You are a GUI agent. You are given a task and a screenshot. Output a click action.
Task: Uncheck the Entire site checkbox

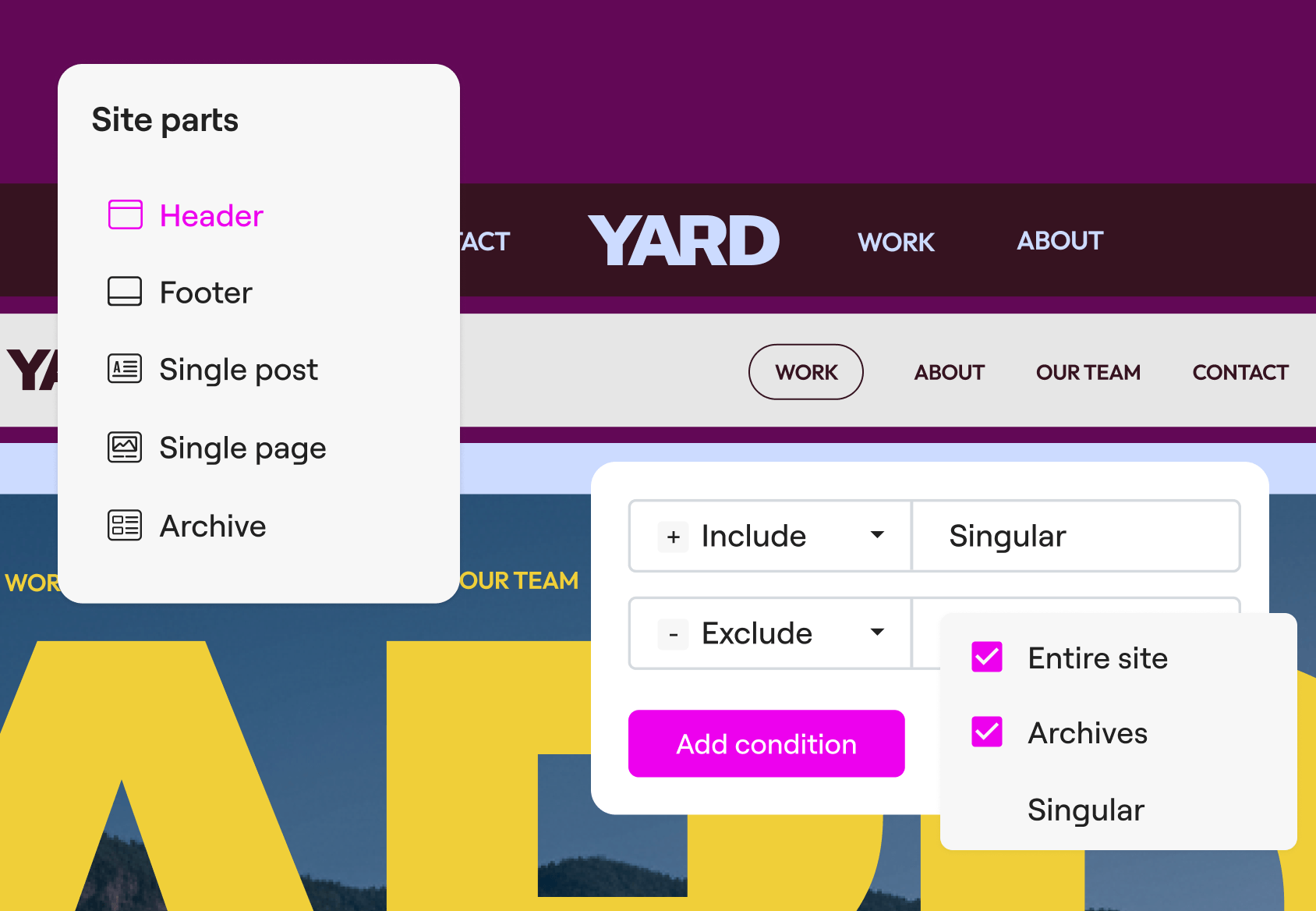tap(987, 658)
